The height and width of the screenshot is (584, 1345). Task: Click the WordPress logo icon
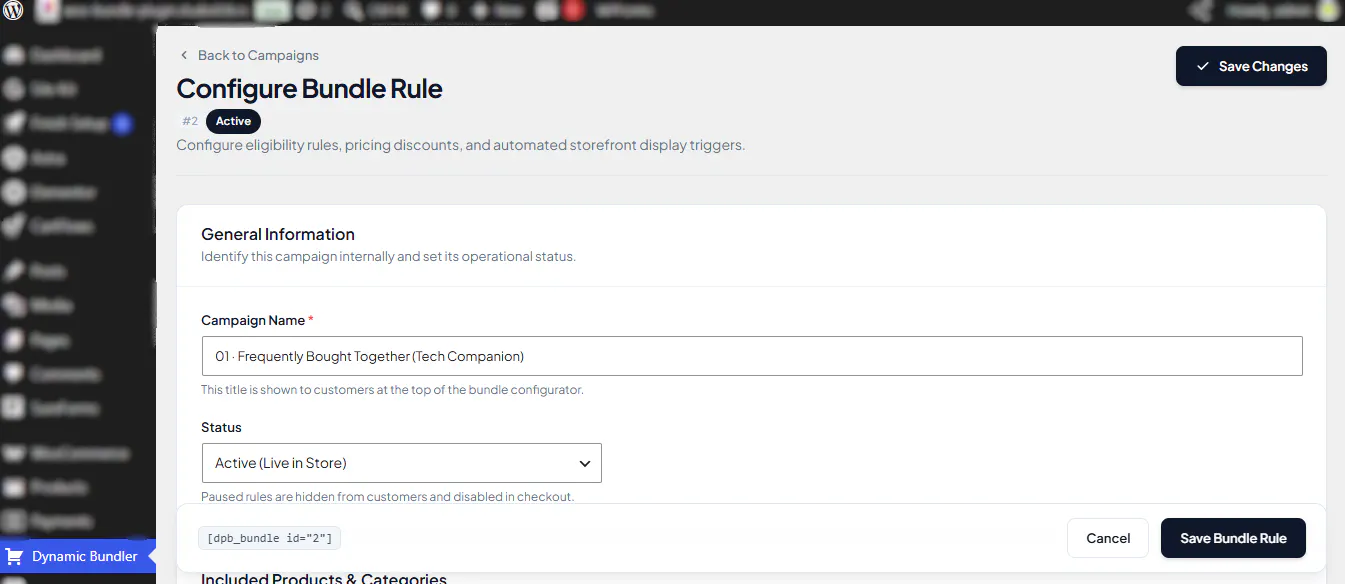[x=14, y=12]
